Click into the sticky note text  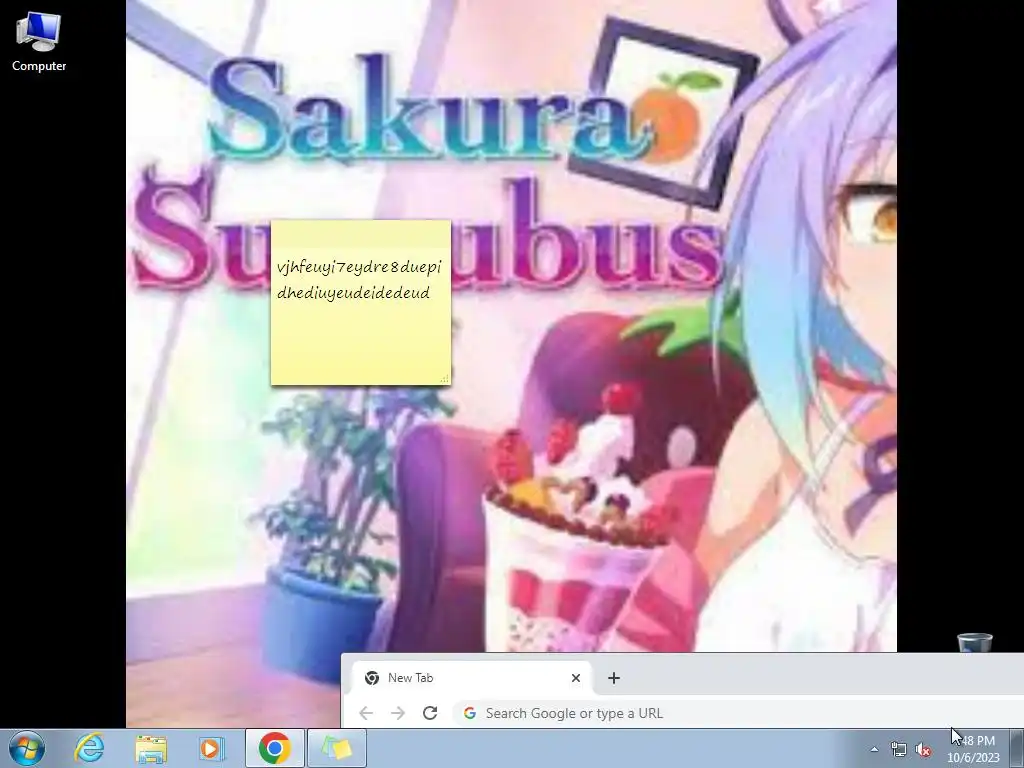[359, 280]
